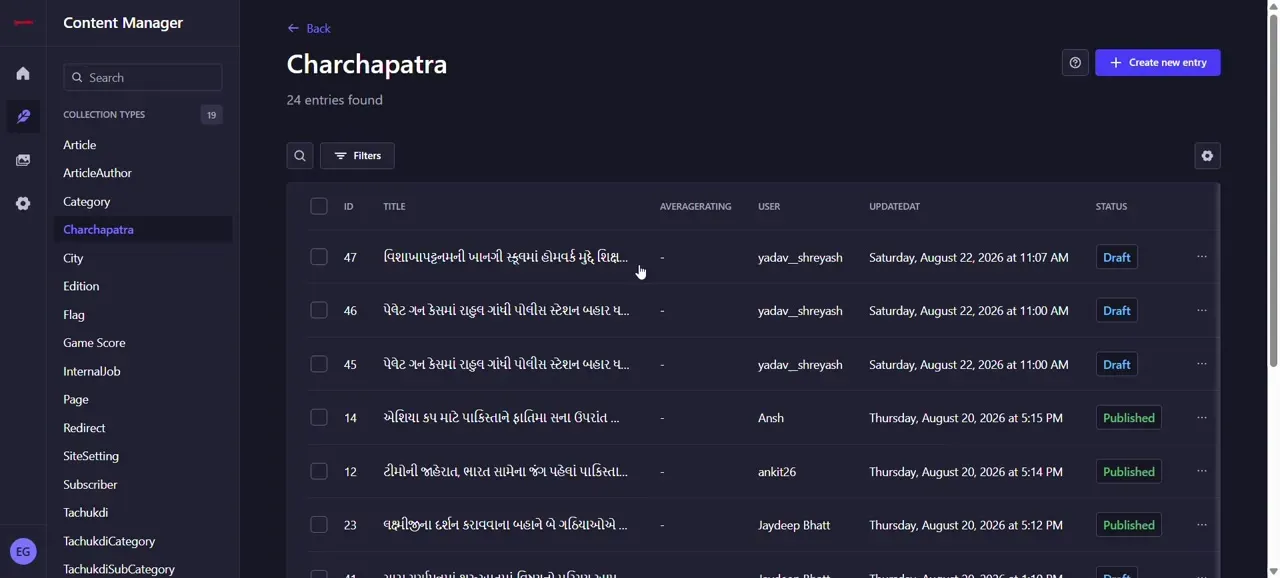Open the EG user avatar menu
Image resolution: width=1280 pixels, height=578 pixels.
point(23,551)
